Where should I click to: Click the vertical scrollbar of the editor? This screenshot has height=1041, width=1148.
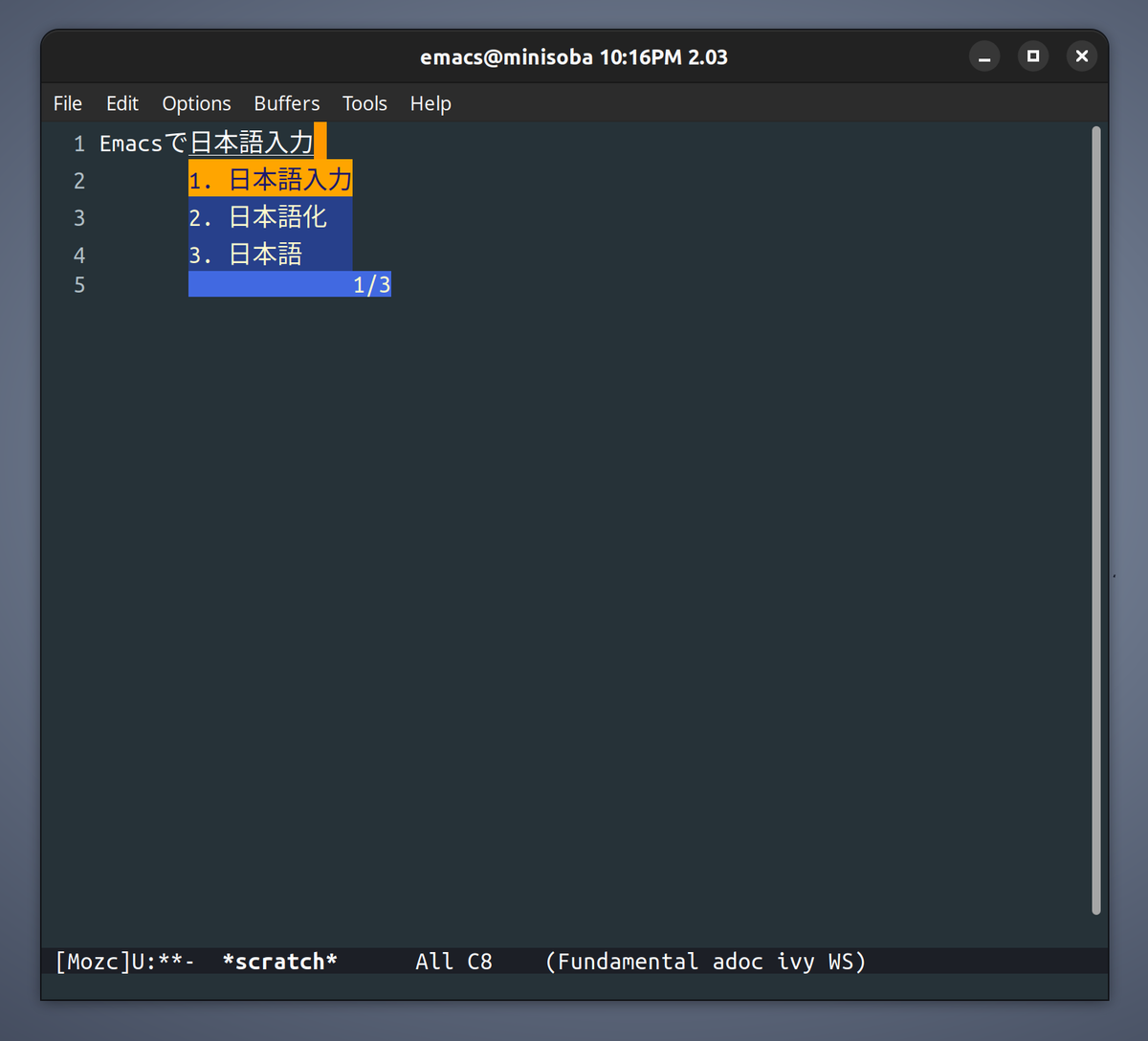[1096, 520]
